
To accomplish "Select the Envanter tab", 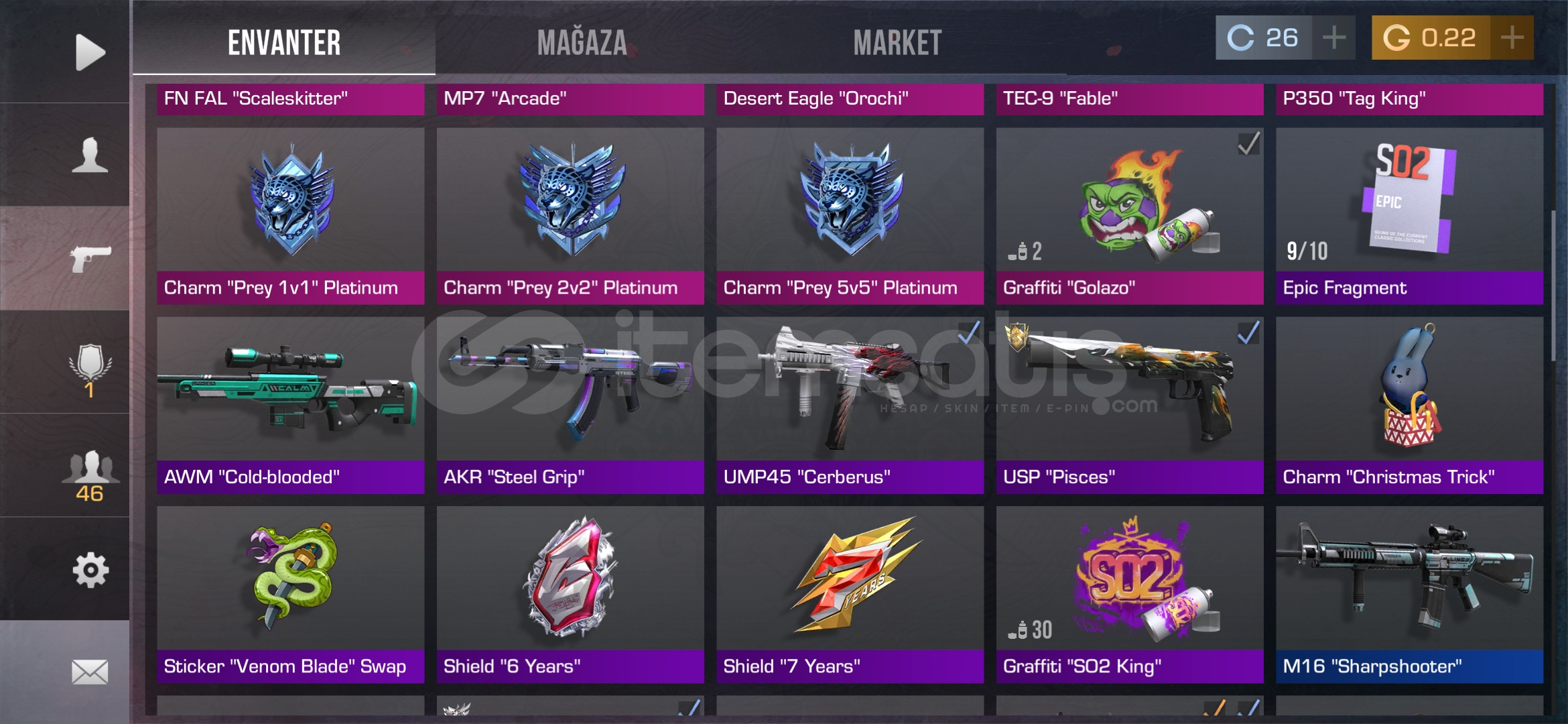I will point(284,43).
